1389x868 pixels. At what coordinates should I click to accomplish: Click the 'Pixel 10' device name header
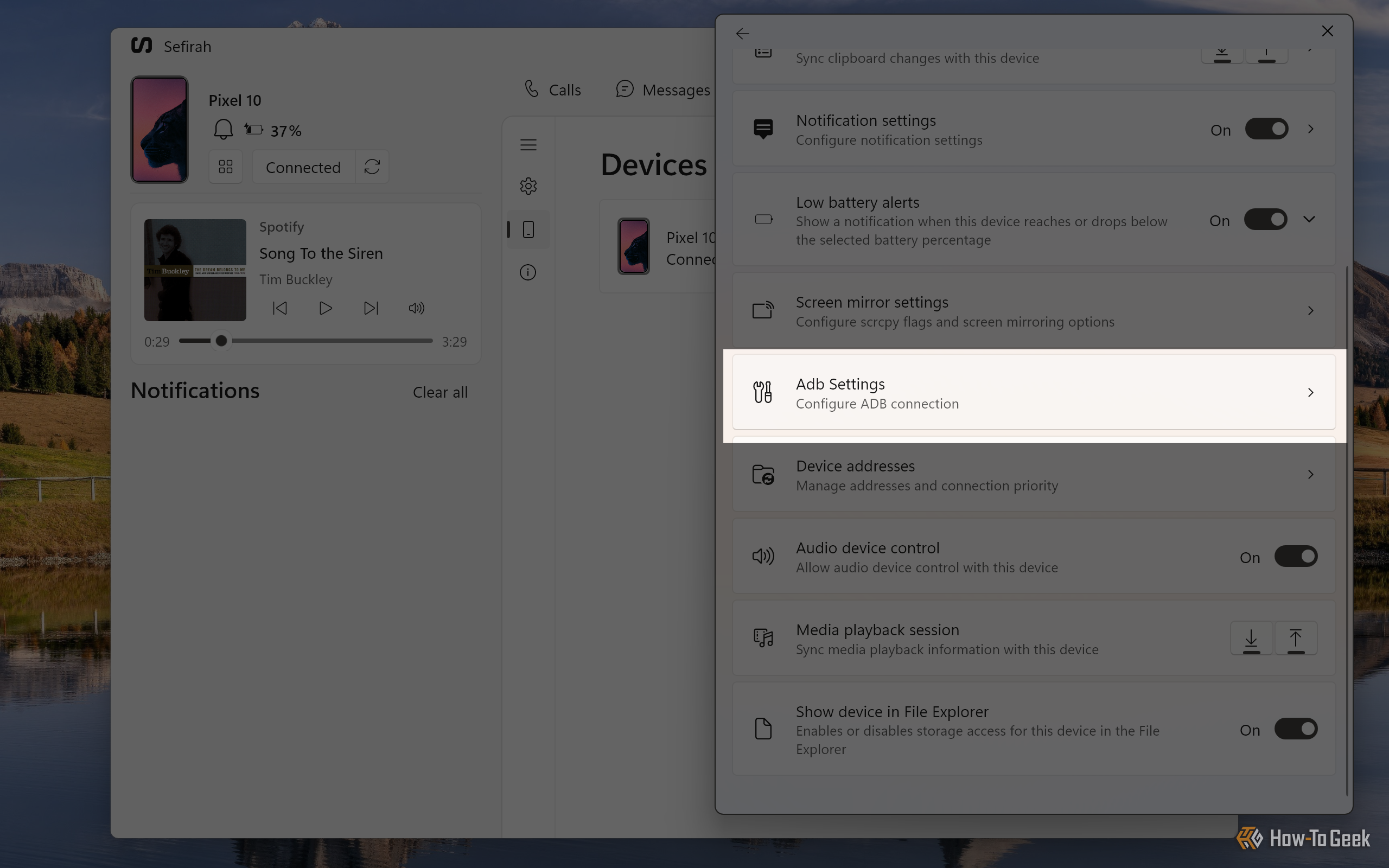(x=235, y=100)
